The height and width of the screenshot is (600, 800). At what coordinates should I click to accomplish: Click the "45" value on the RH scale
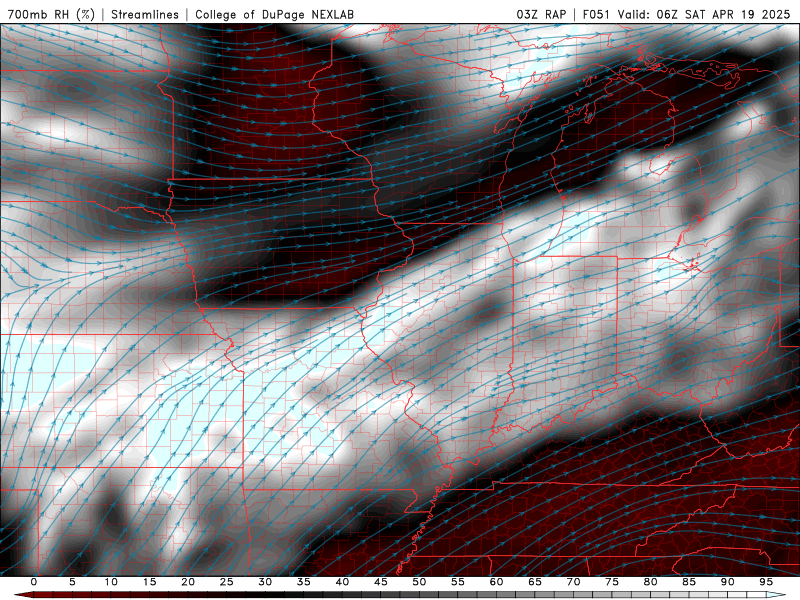381,582
